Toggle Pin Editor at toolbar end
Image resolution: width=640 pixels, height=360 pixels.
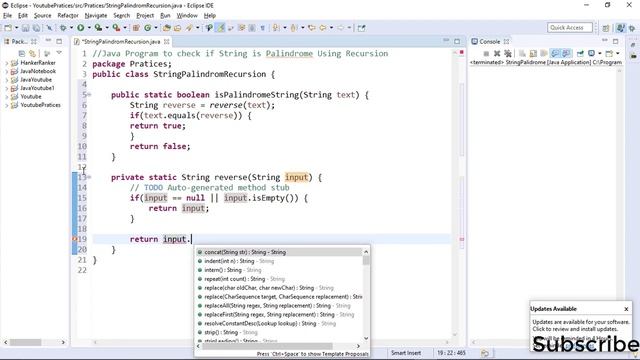(362, 28)
